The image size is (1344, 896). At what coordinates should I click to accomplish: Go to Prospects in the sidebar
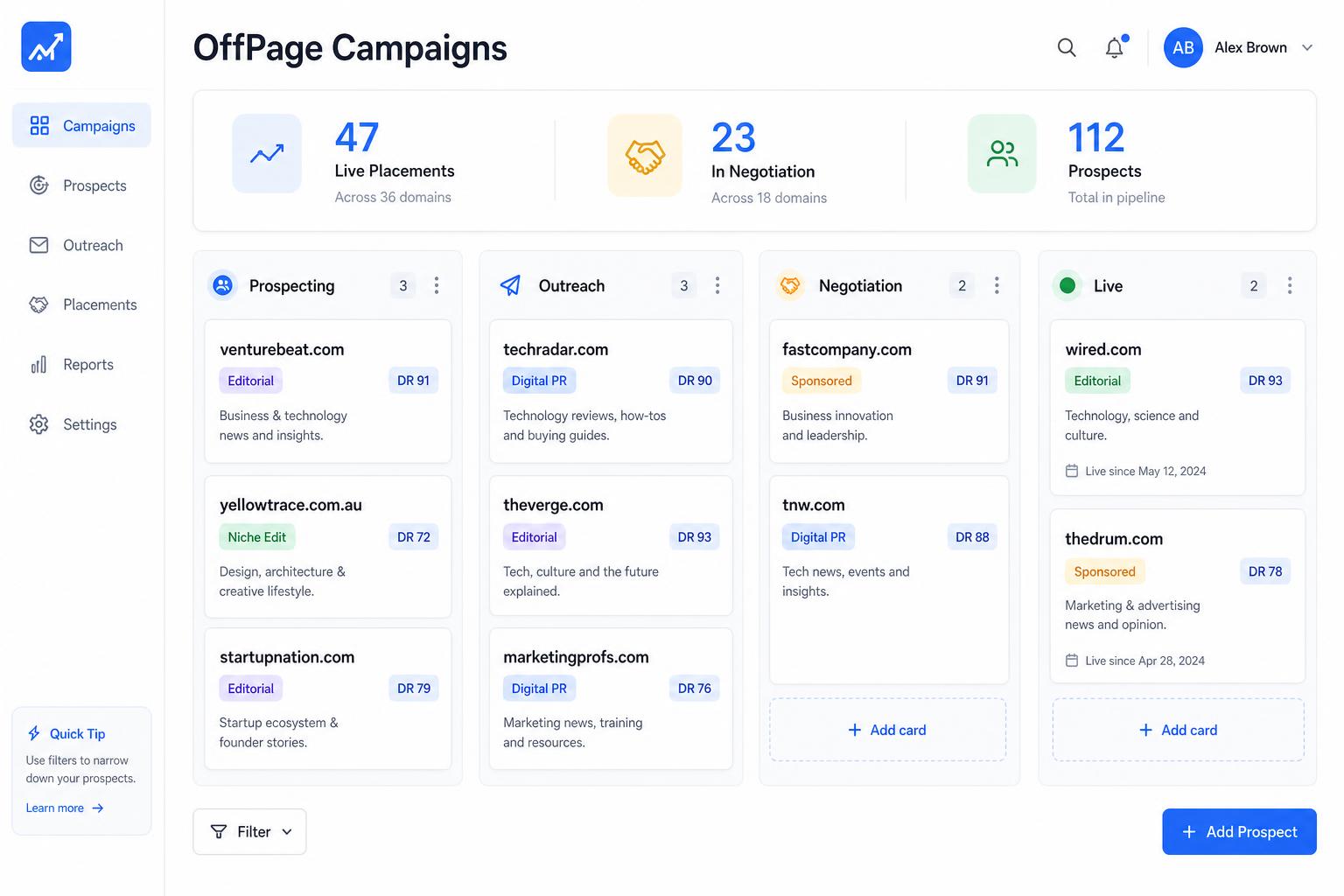pyautogui.click(x=81, y=185)
